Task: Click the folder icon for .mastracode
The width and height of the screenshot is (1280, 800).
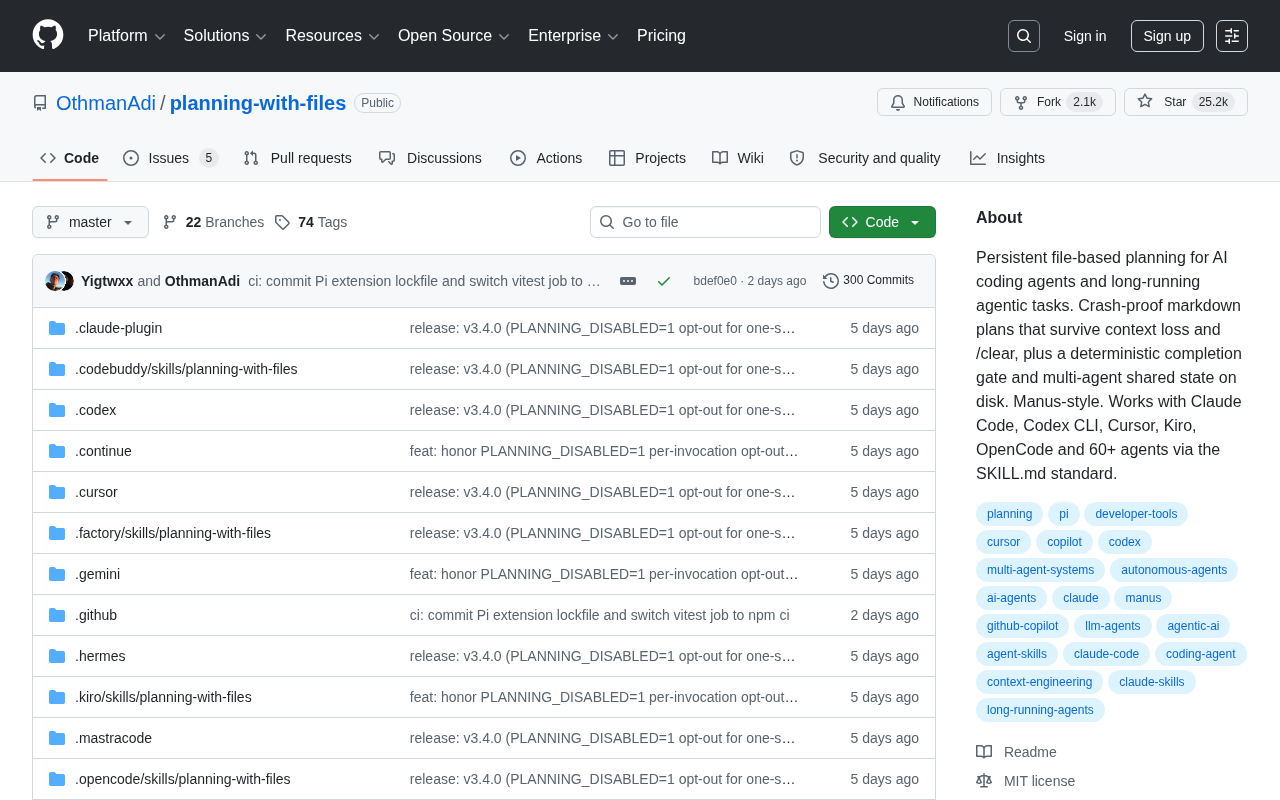Action: pos(57,738)
